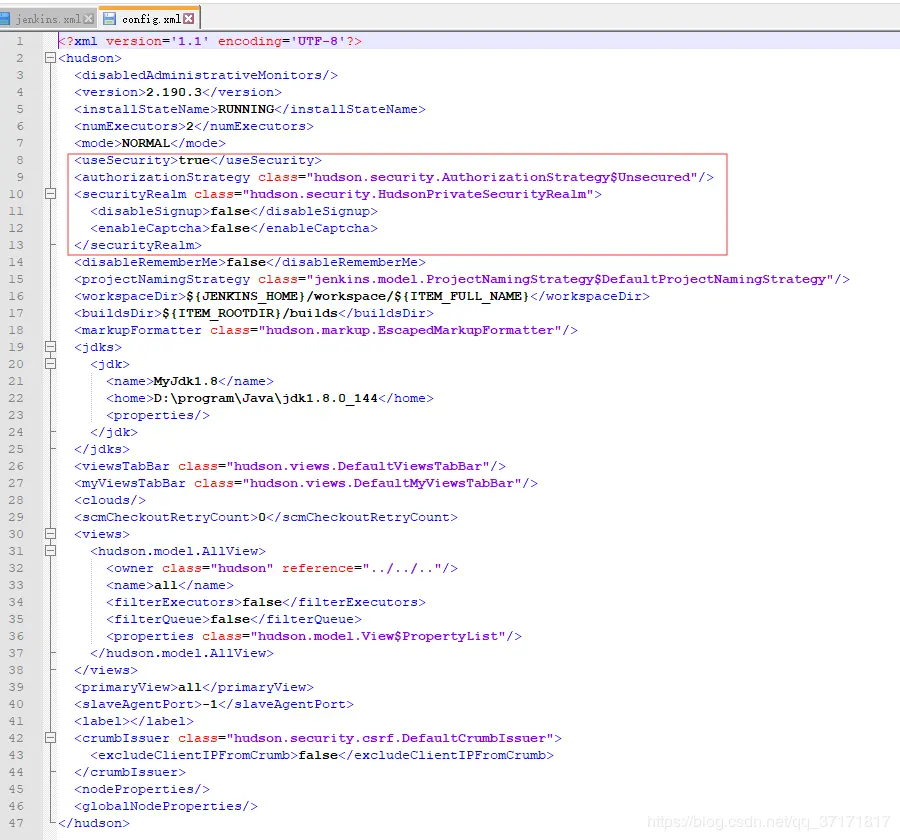This screenshot has width=900, height=840.
Task: Collapse the jdks block fold marker
Action: click(x=51, y=347)
